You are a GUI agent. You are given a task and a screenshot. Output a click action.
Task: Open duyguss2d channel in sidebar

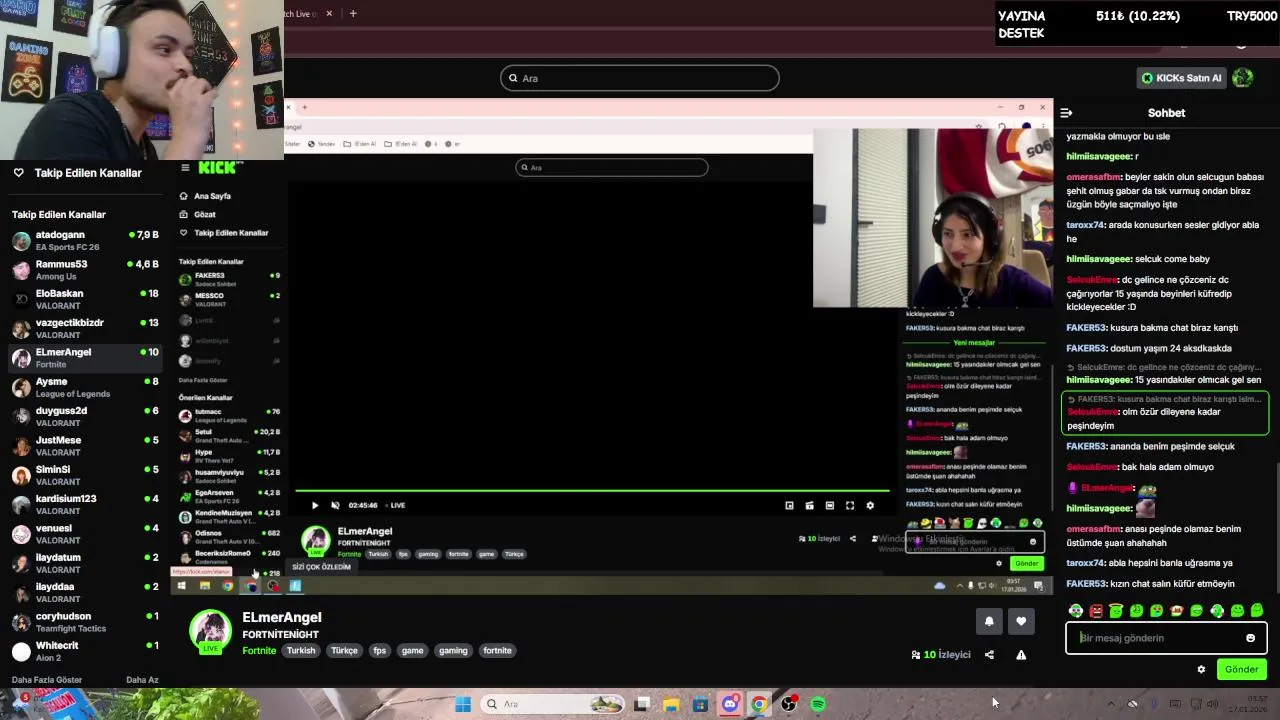click(x=85, y=417)
